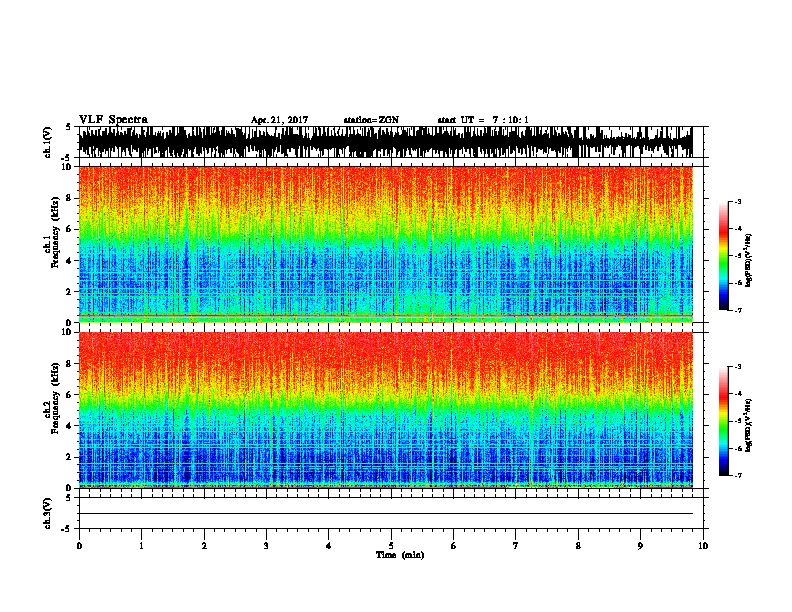The height and width of the screenshot is (612, 792).
Task: Click the "ch.3(V)" axis label
Action: [48, 513]
